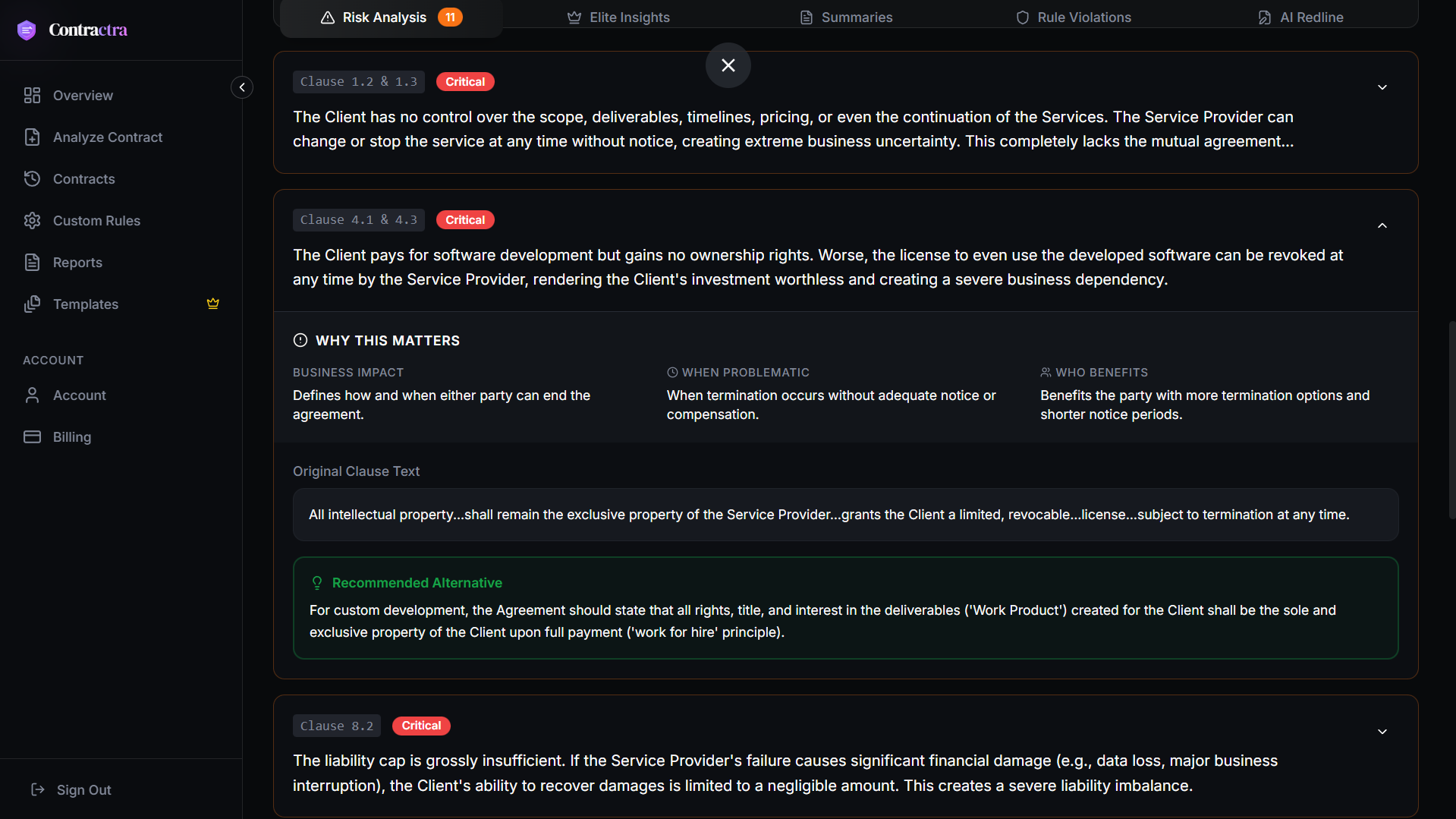The image size is (1456, 819).
Task: Switch to the Elite Insights tab
Action: click(618, 17)
